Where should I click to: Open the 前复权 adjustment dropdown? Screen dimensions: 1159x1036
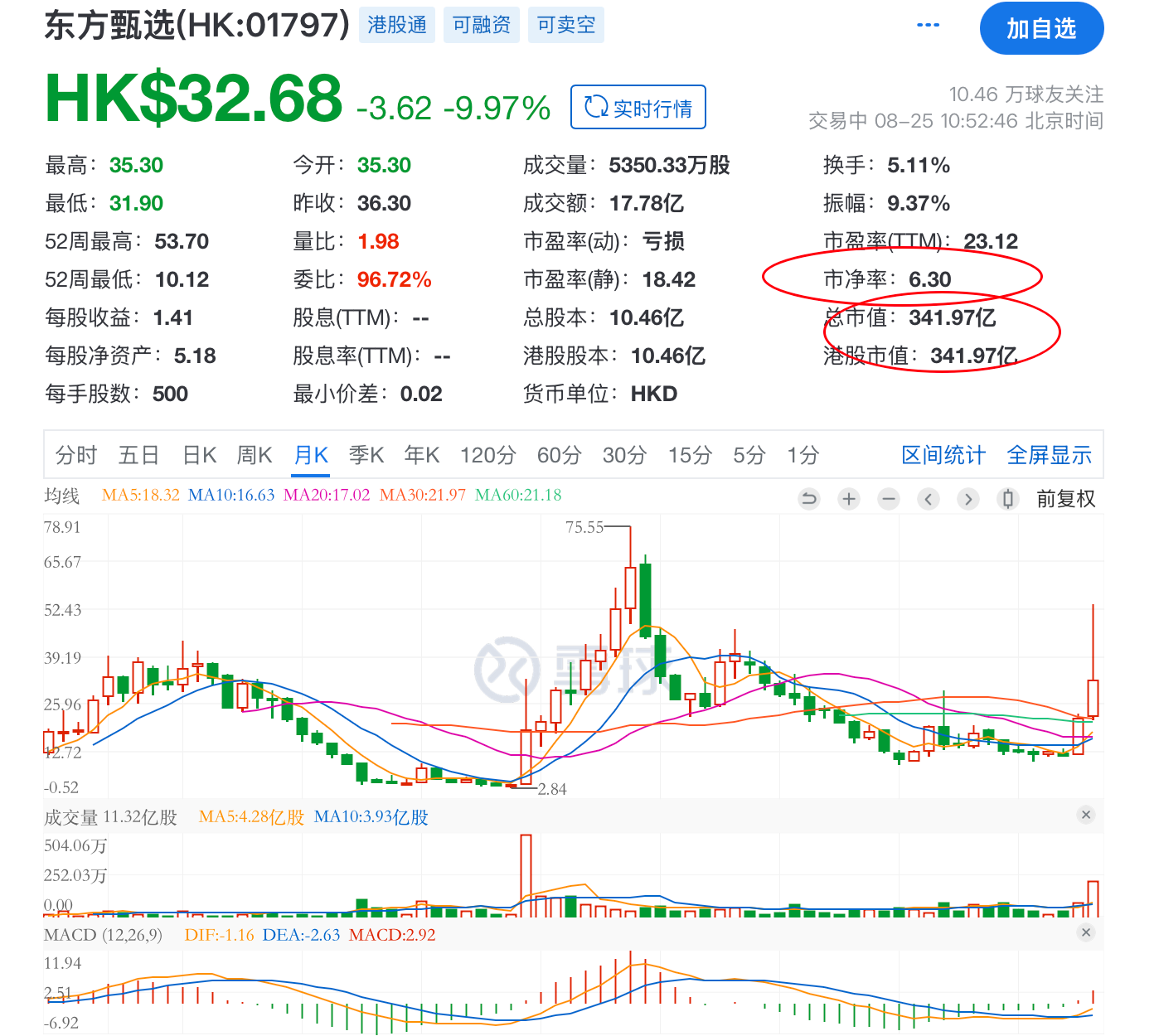(1066, 499)
